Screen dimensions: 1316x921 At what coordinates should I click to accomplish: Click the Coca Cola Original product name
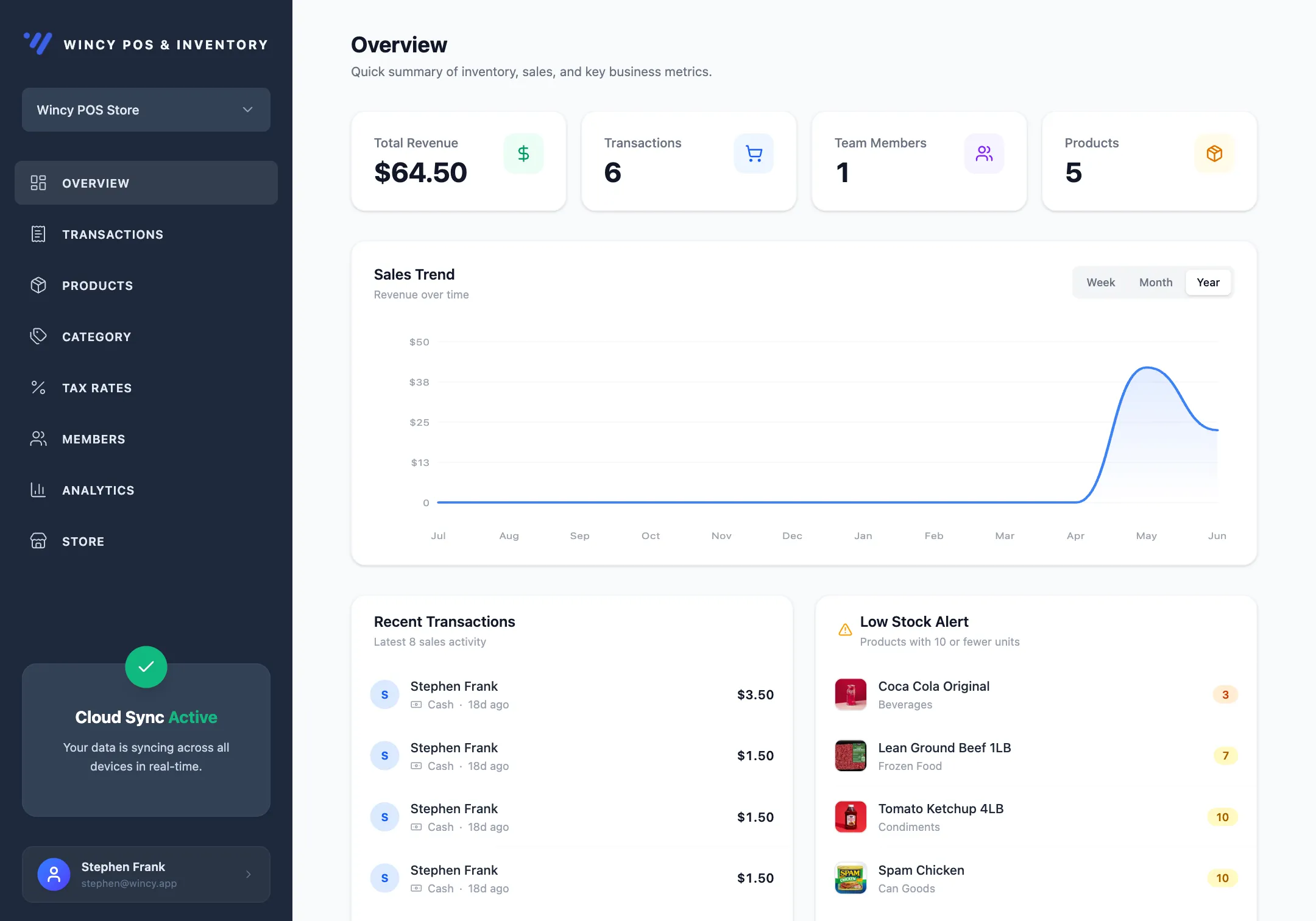[933, 686]
